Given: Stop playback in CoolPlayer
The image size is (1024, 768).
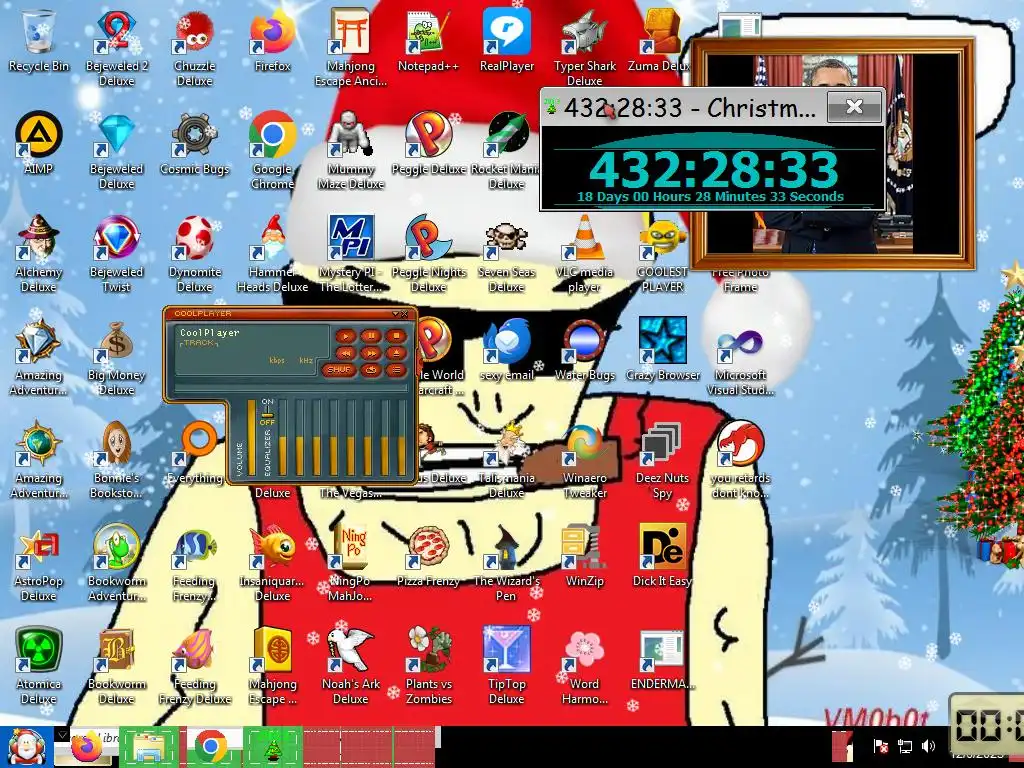Looking at the screenshot, I should tap(395, 336).
